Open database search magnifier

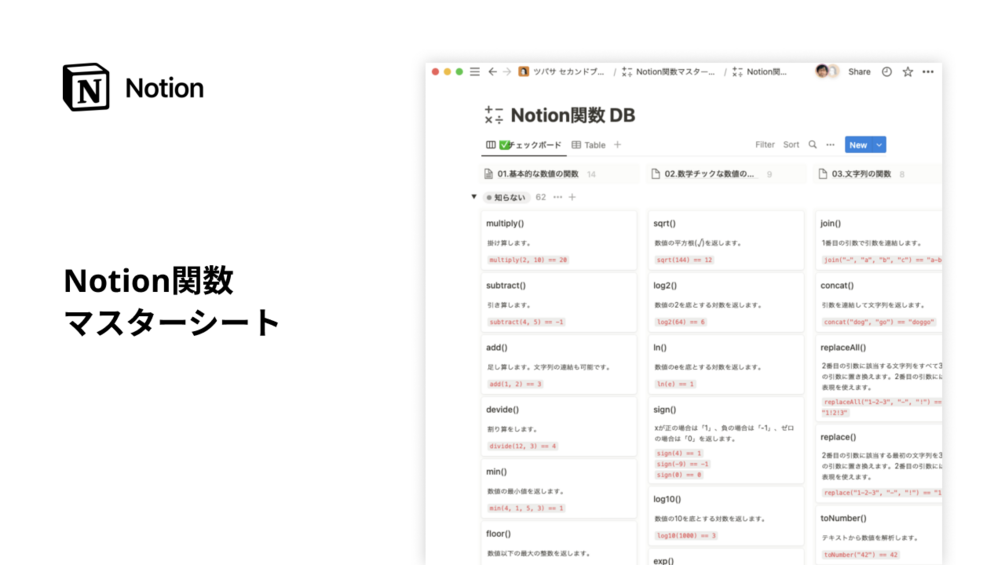click(813, 145)
